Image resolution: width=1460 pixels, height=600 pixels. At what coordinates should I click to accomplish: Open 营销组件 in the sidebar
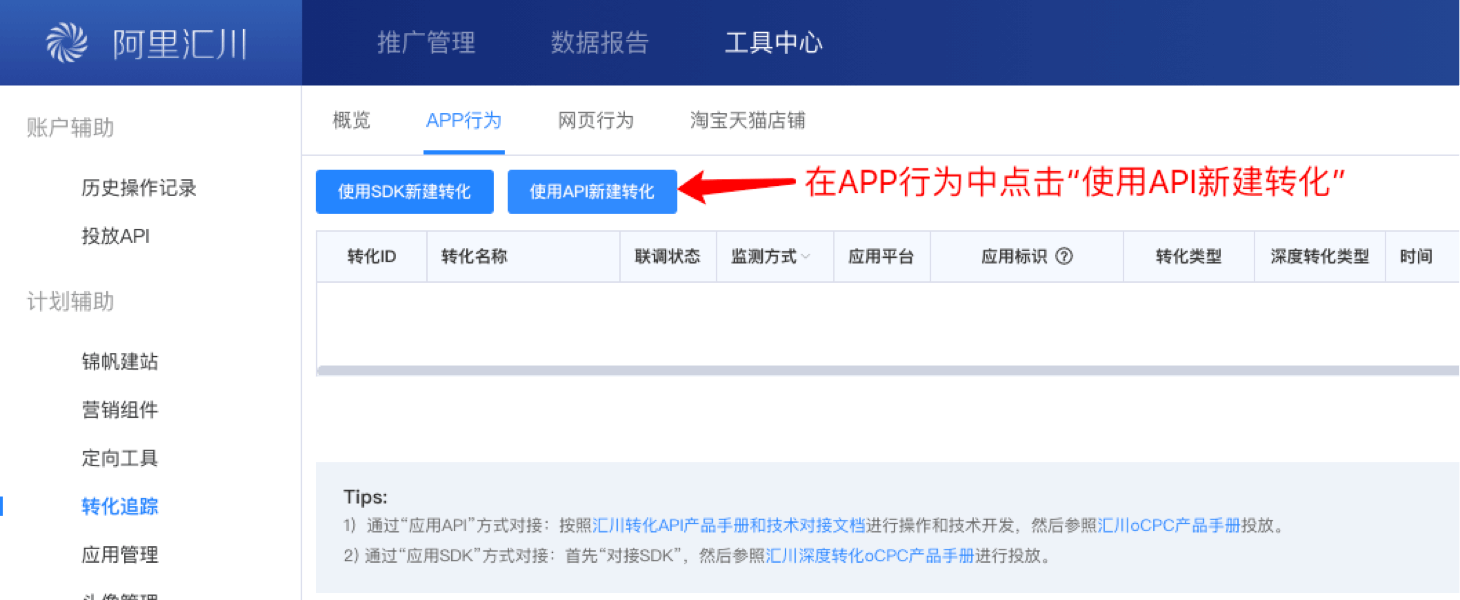(120, 410)
